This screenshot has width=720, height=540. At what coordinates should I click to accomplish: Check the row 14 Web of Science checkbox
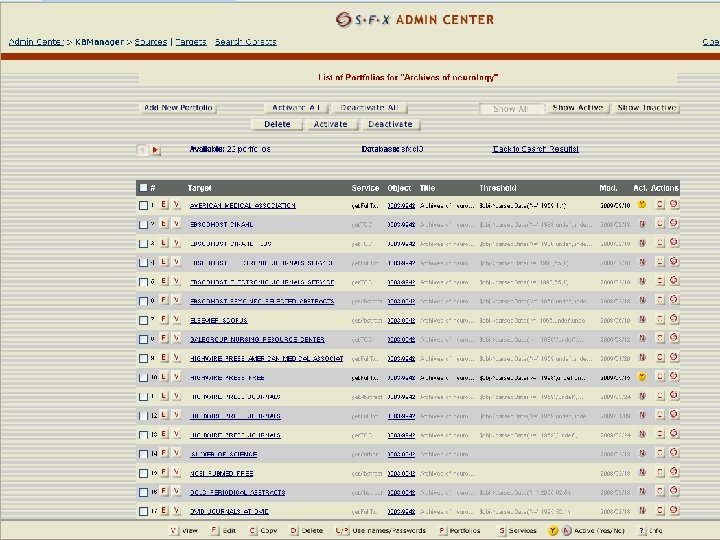click(143, 454)
